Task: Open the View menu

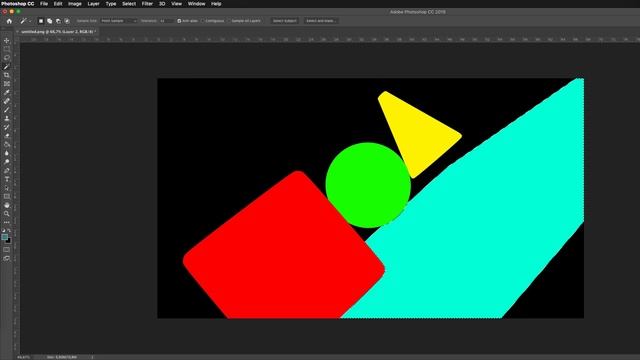Action: [176, 4]
